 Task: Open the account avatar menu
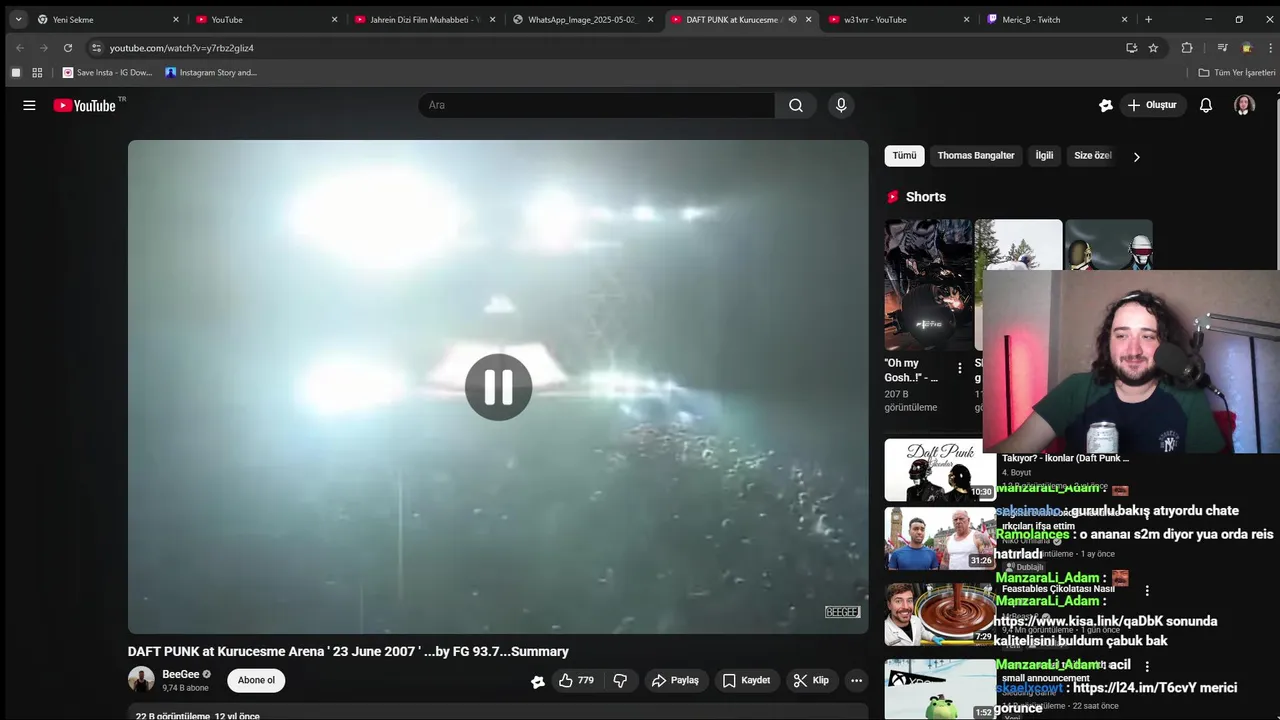click(1244, 105)
